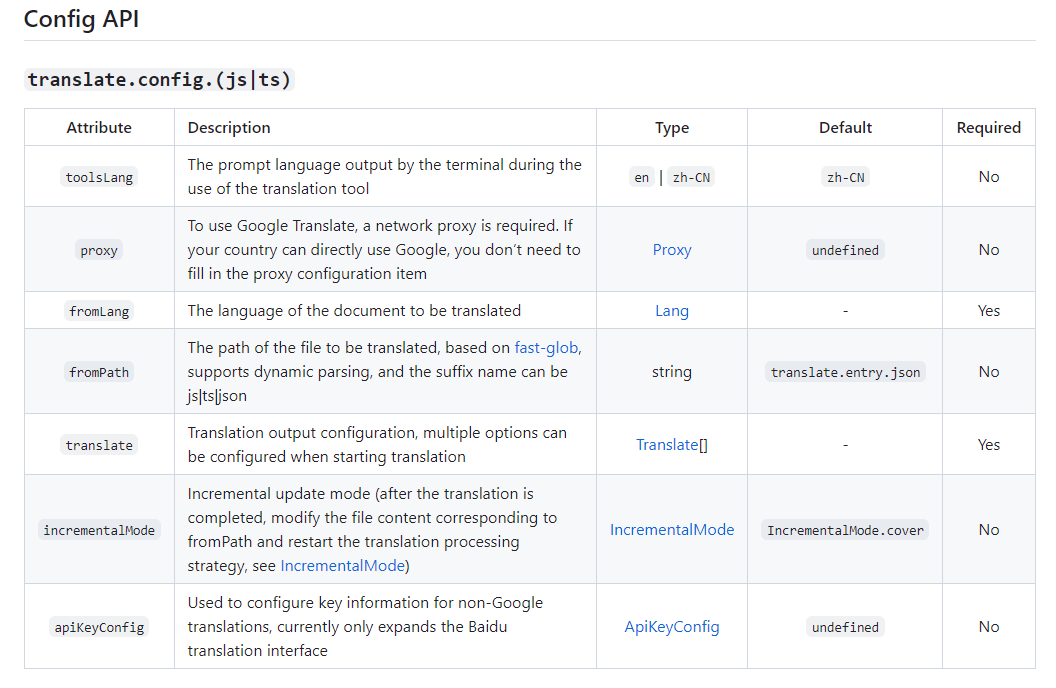The height and width of the screenshot is (688, 1056).
Task: Open the IncrementalMode link in Type column
Action: click(x=671, y=530)
